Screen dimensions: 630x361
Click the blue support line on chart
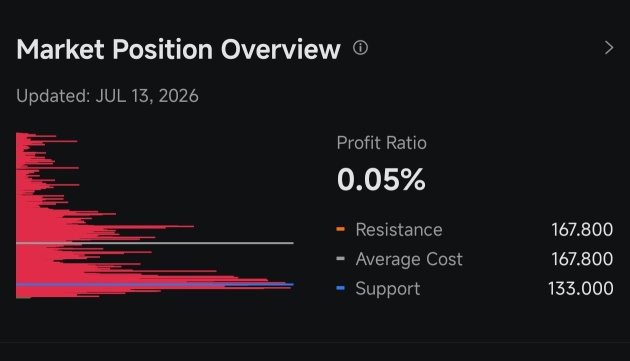[x=155, y=285]
